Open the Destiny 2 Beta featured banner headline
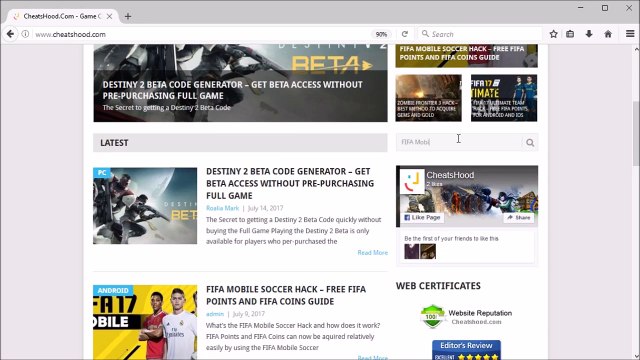This screenshot has height=360, width=640. 232,90
